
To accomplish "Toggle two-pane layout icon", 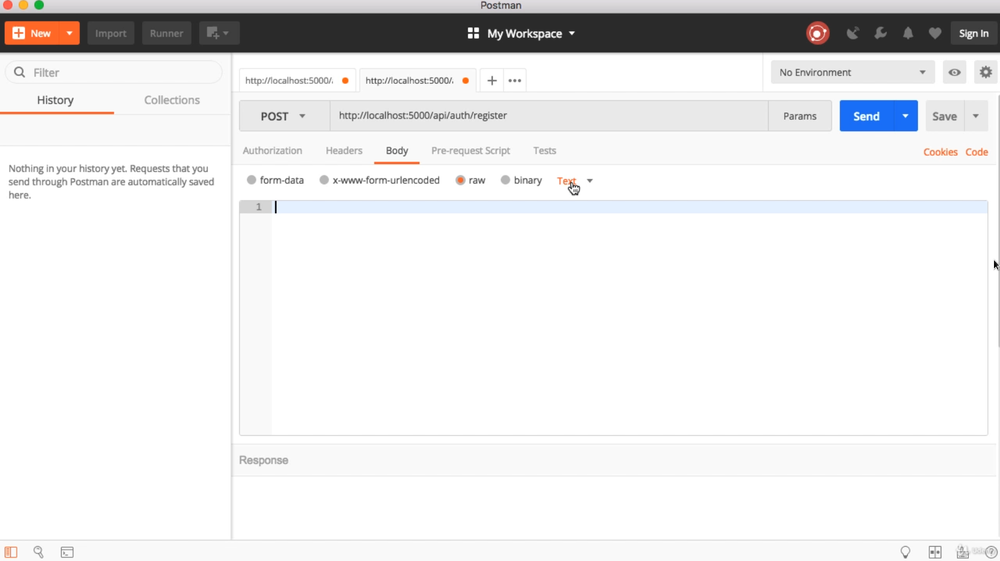I will [x=935, y=552].
